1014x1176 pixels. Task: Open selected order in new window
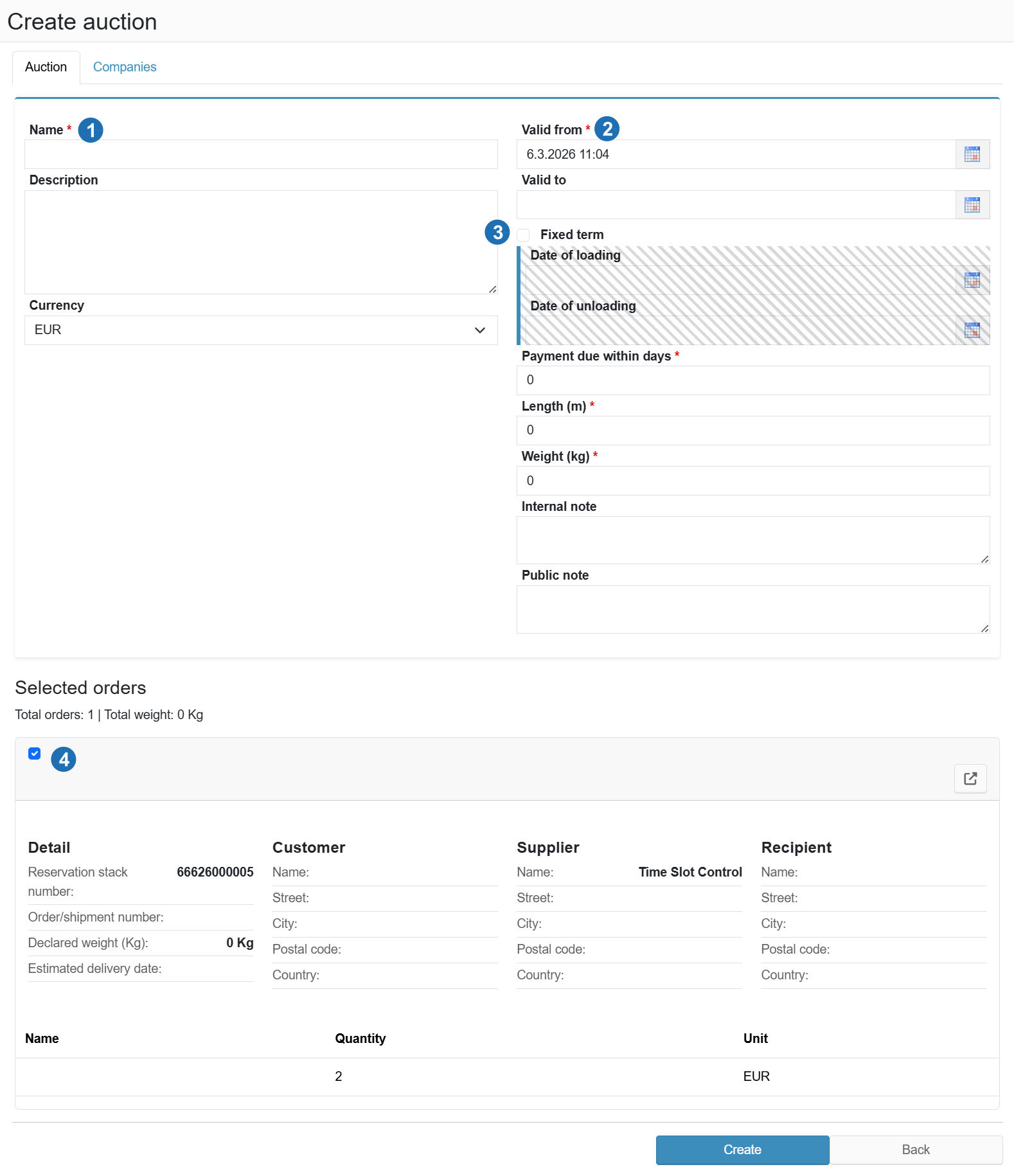pos(970,779)
